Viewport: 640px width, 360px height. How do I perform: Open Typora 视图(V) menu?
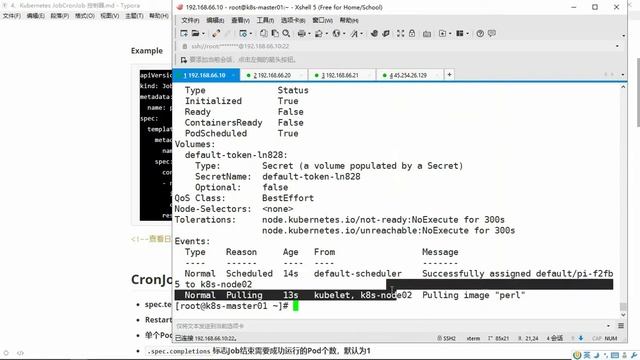click(x=110, y=16)
